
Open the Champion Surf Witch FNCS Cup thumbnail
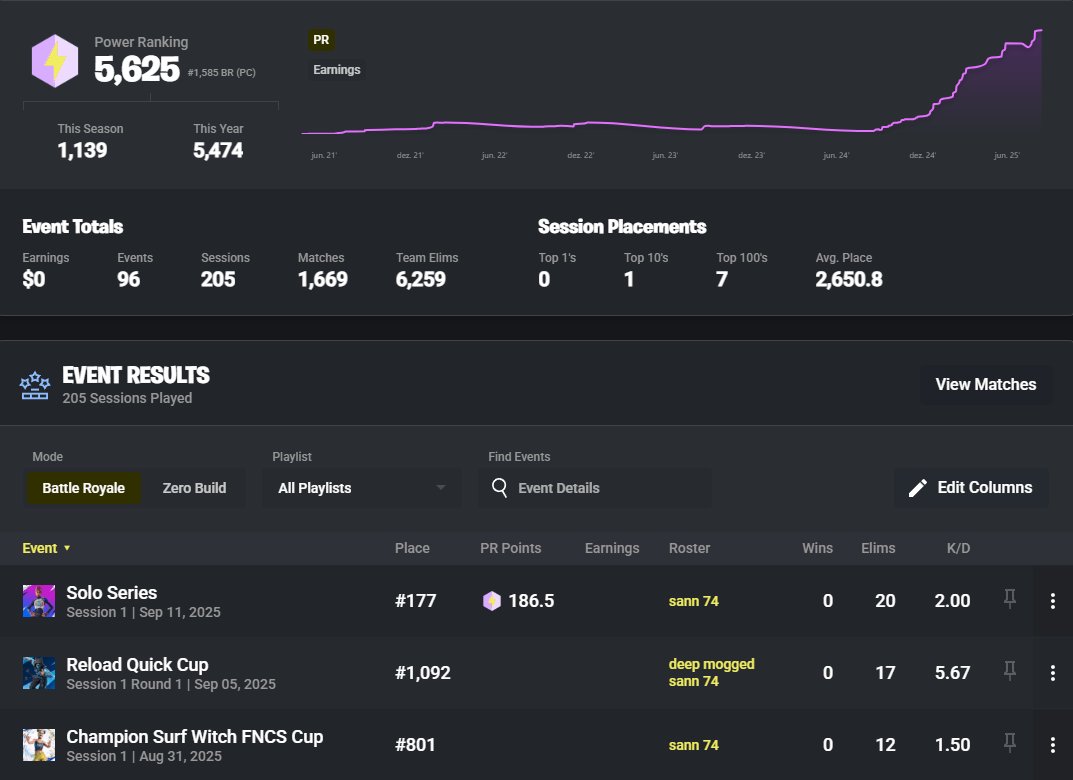pyautogui.click(x=39, y=744)
